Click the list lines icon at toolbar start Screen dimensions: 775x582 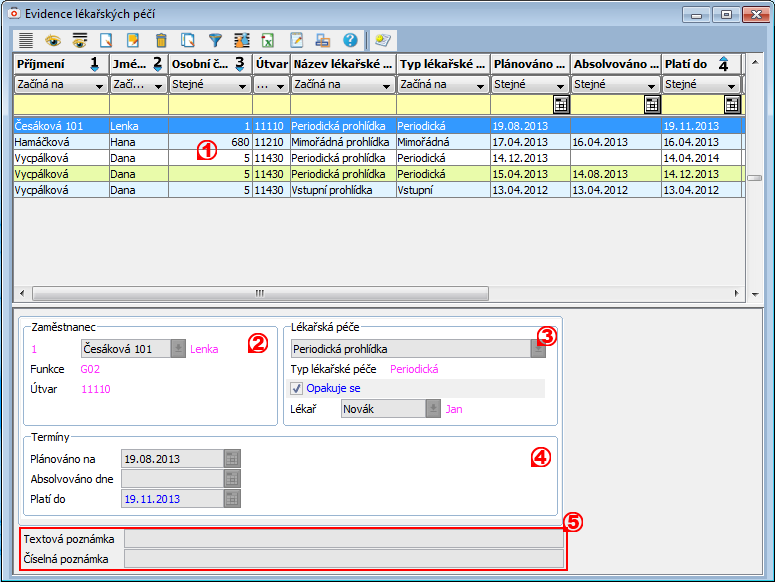coord(26,41)
